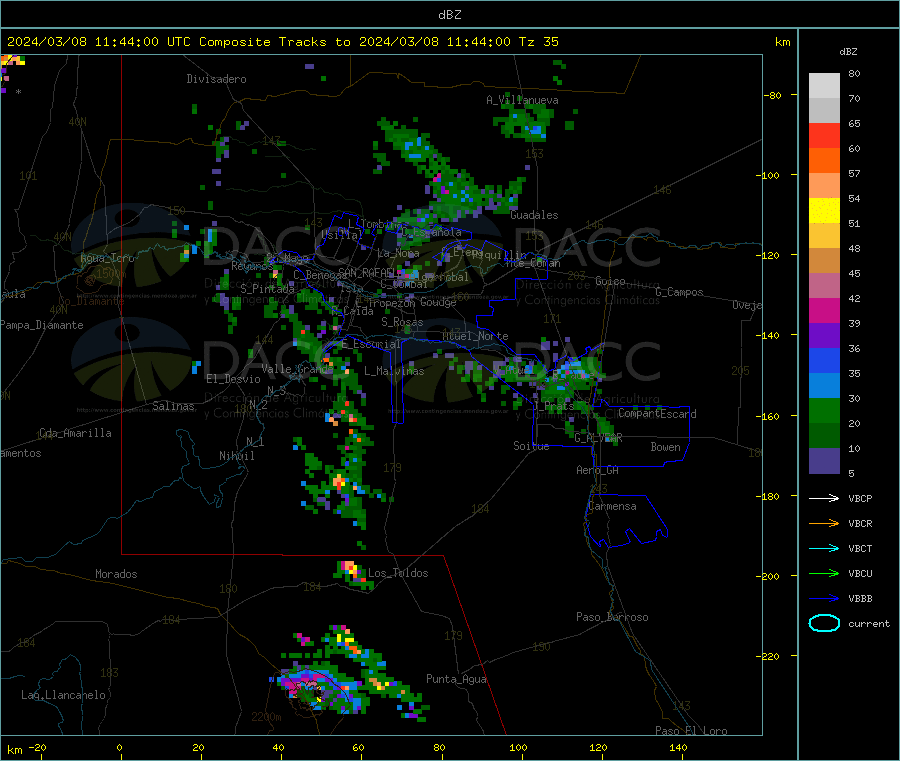Click the 'A_Villanueva' map label
Viewport: 900px width, 761px height.
coord(522,100)
